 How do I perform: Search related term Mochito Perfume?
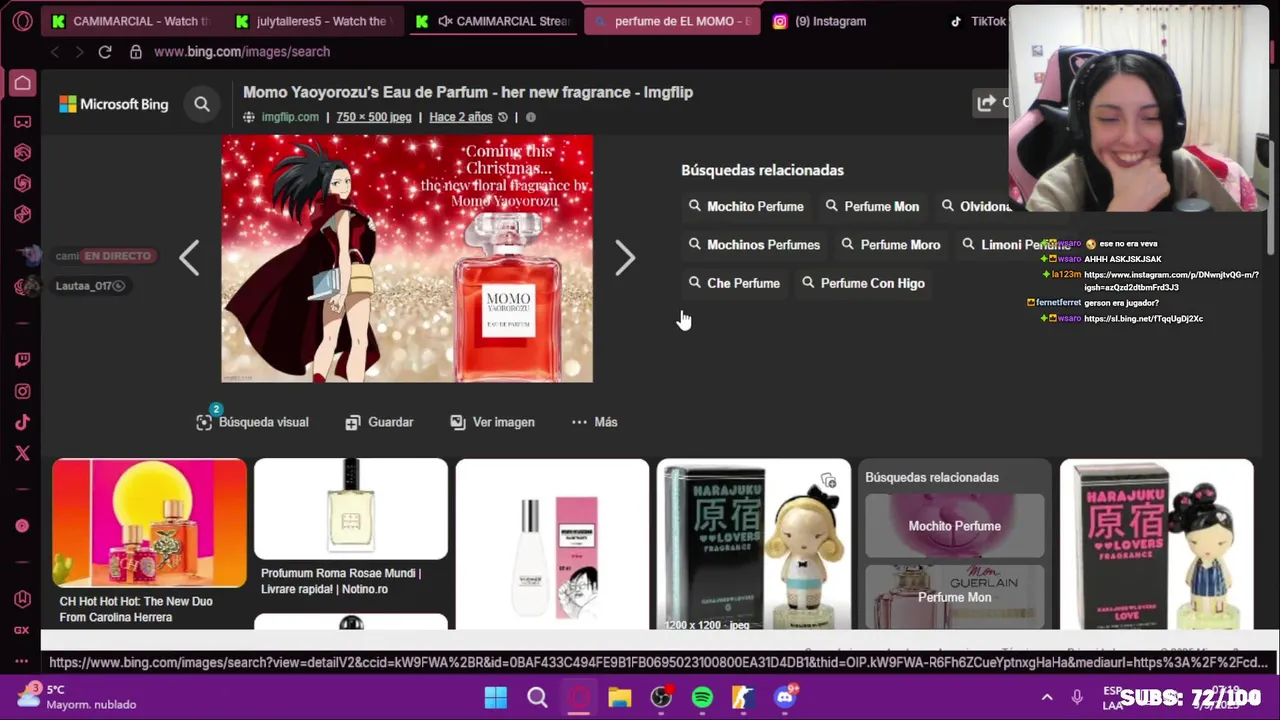[x=746, y=206]
